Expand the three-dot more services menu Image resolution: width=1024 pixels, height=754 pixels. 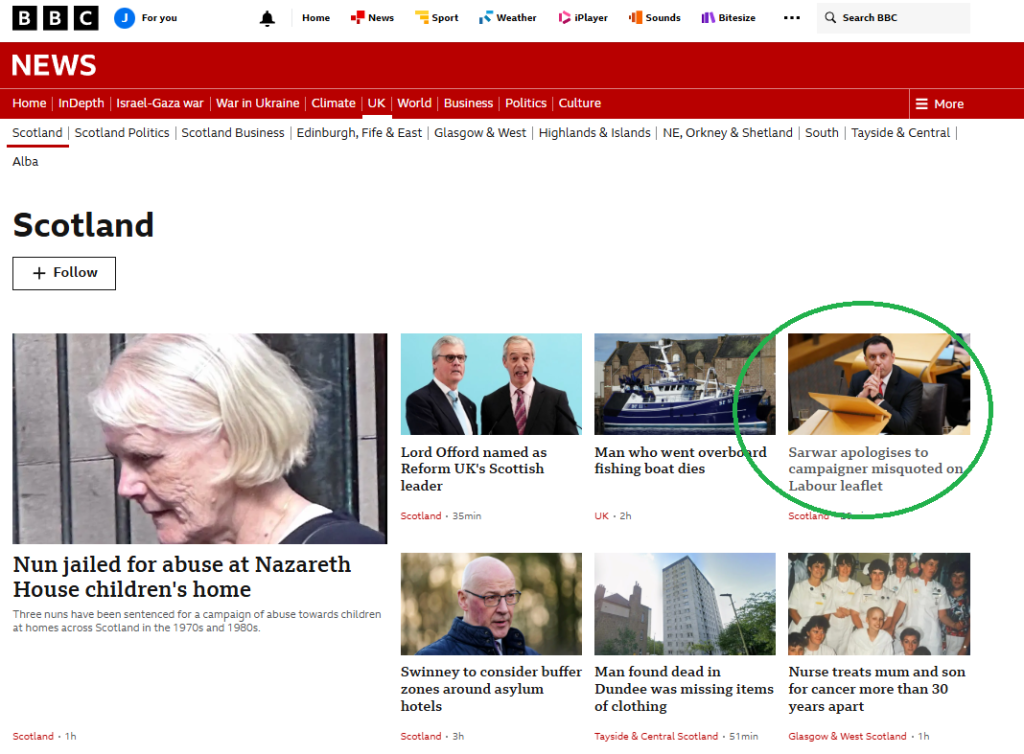pyautogui.click(x=792, y=18)
